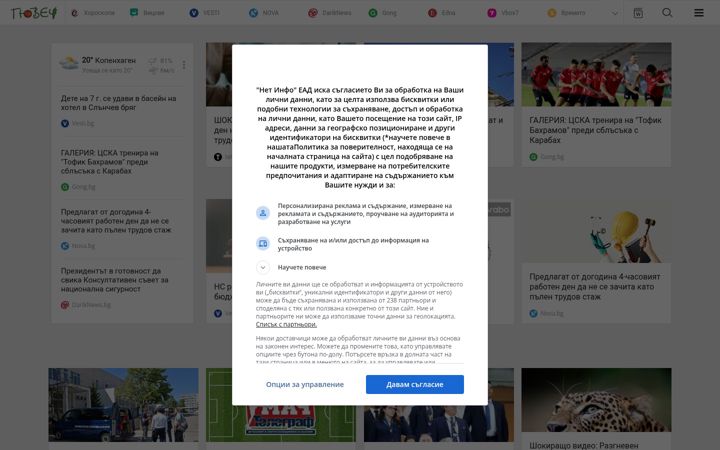This screenshot has height=450, width=720.
Task: Open Vbox7 from top navigation
Action: 503,13
